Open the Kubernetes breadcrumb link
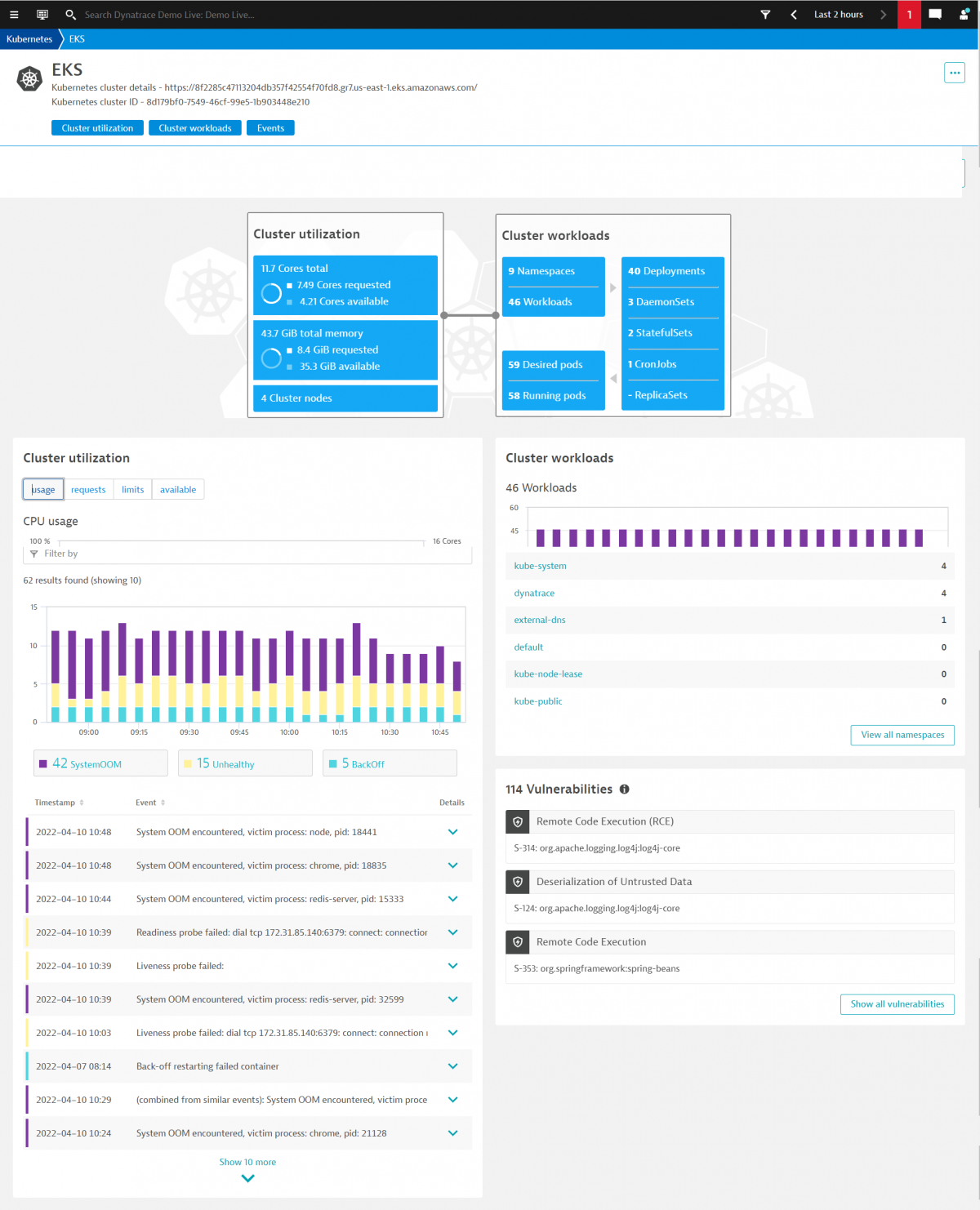The width and height of the screenshot is (980, 1210). tap(29, 38)
